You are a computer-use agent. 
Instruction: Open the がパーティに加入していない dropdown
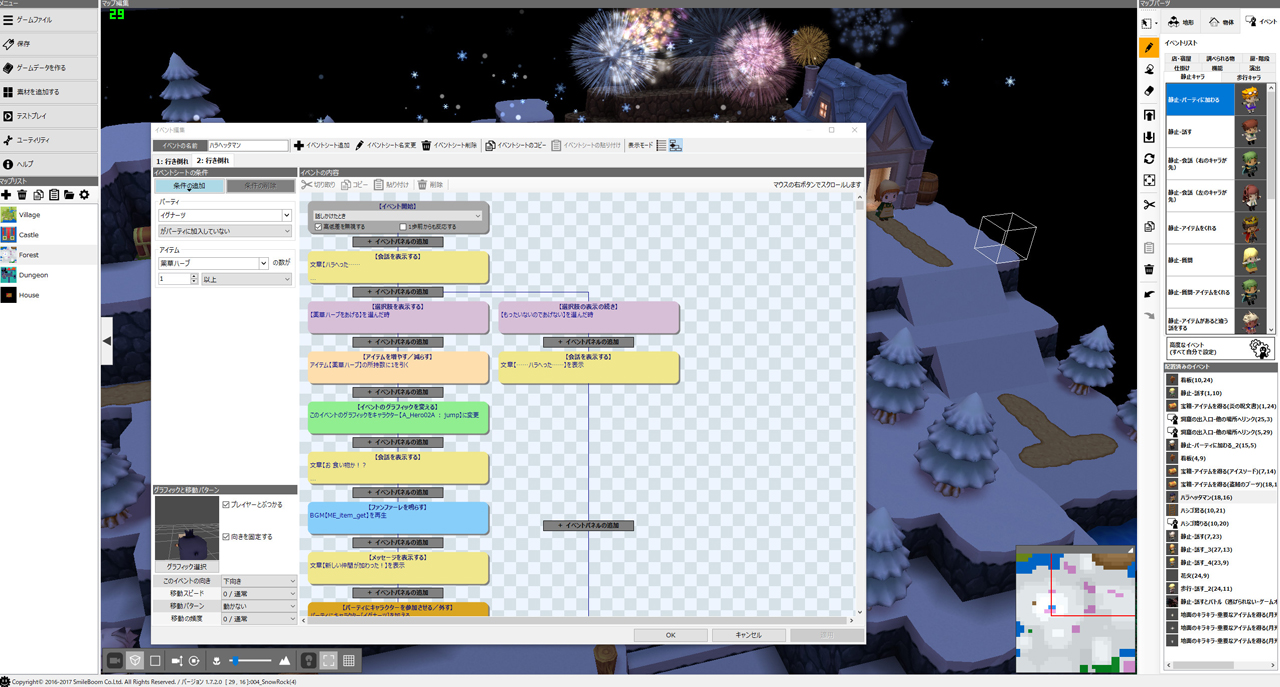click(x=225, y=231)
